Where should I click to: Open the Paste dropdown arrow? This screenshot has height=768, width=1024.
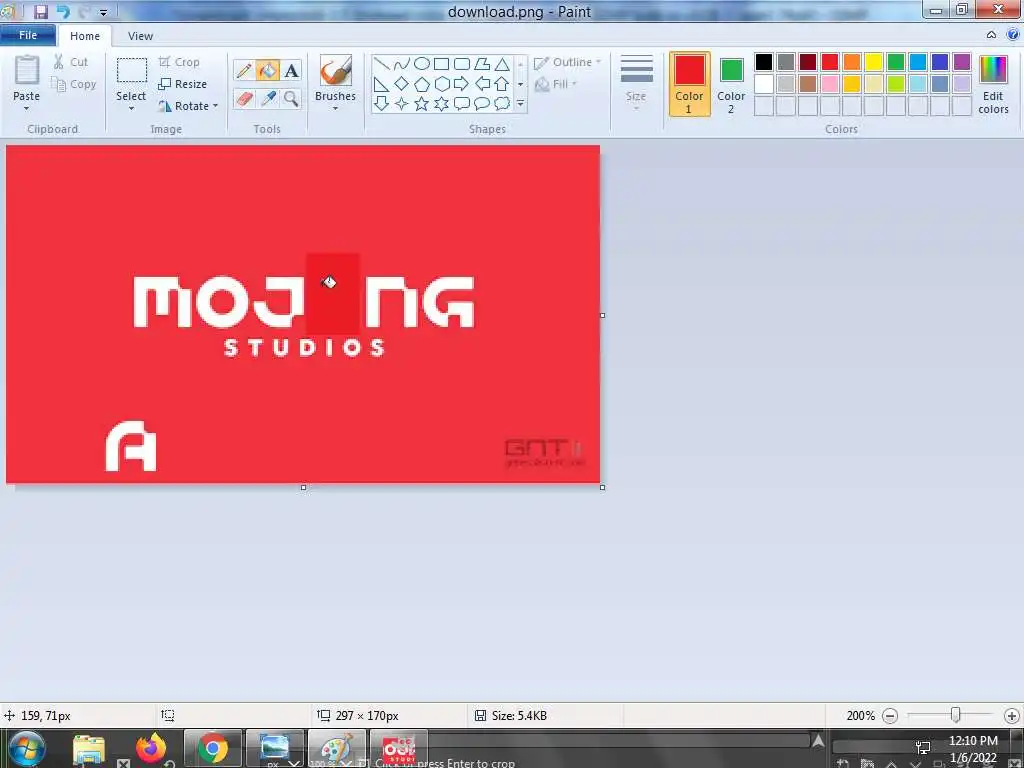pos(26,108)
